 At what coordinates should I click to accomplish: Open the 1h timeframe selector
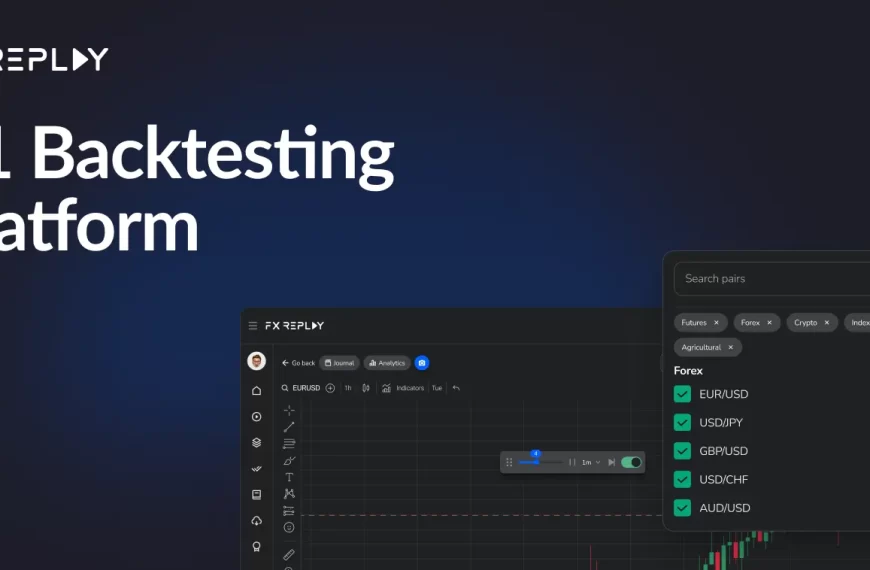[x=348, y=388]
